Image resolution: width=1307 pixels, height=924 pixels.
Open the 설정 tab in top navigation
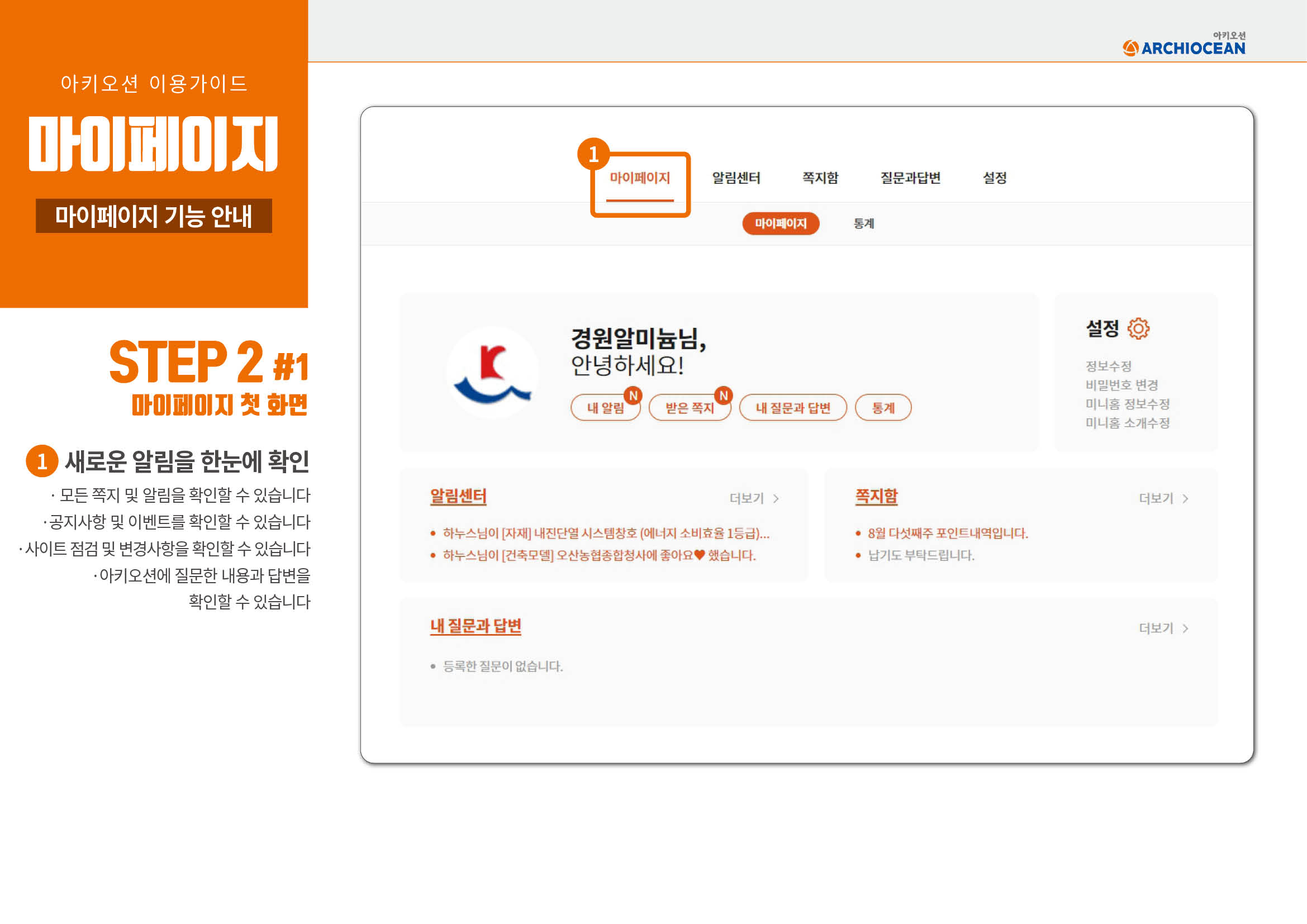tap(995, 178)
